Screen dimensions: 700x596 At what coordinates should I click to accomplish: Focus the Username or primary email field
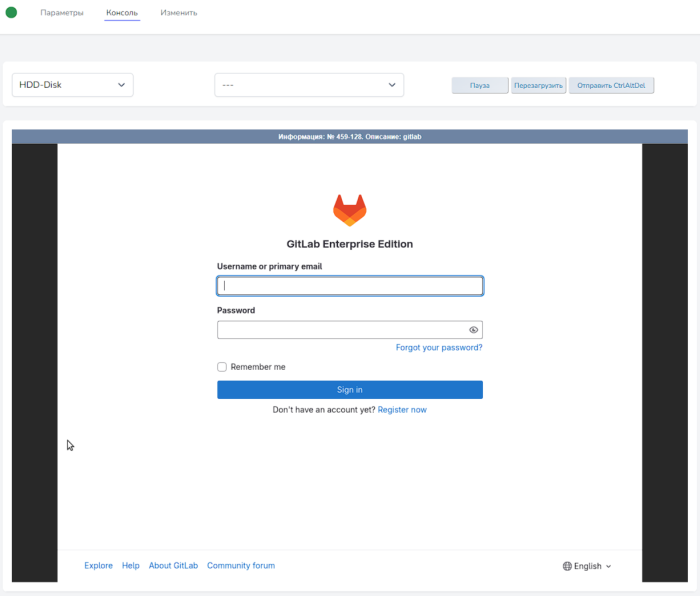[x=349, y=286]
